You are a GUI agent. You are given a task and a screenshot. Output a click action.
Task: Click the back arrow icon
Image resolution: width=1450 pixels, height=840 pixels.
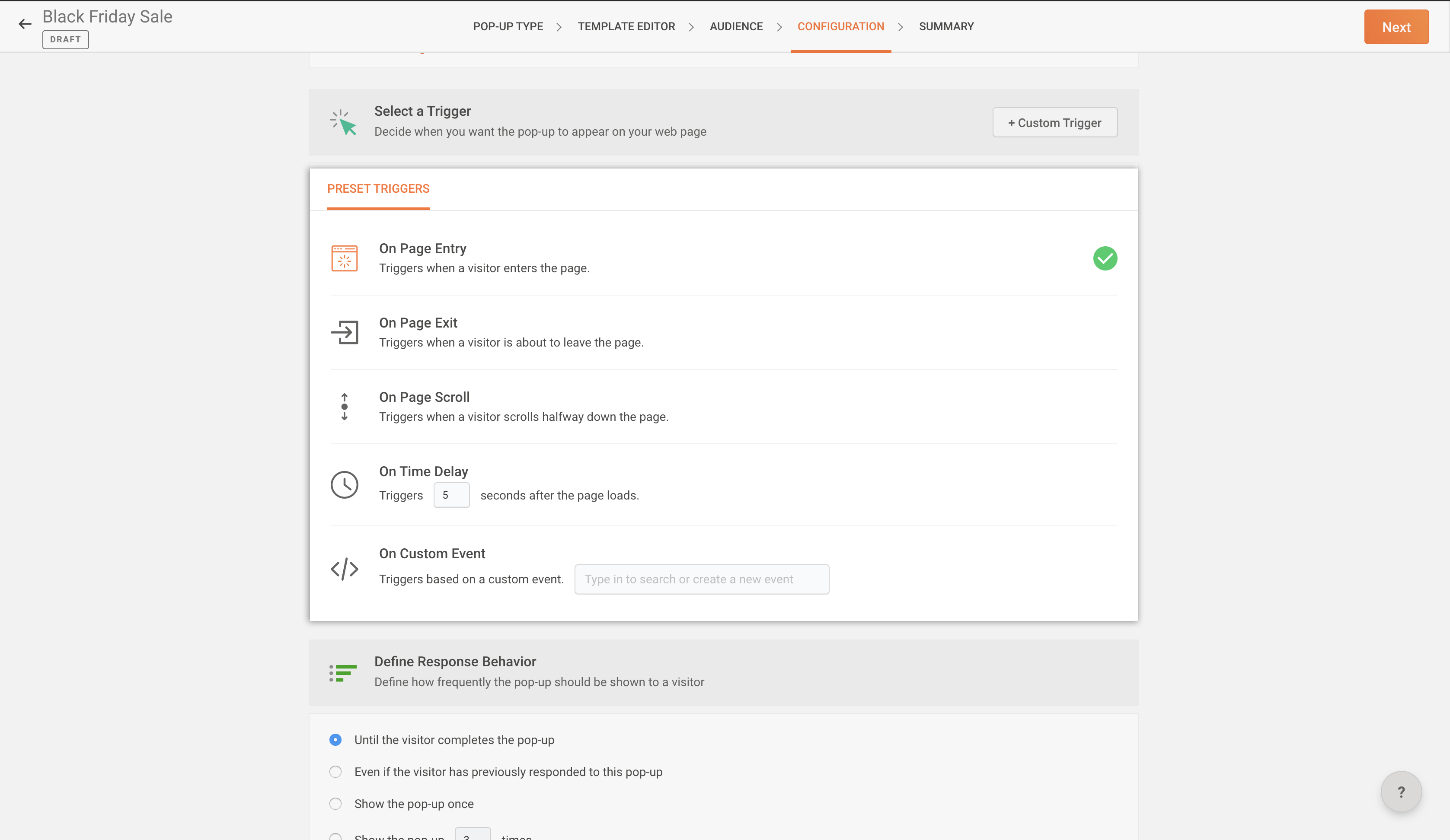pos(25,24)
